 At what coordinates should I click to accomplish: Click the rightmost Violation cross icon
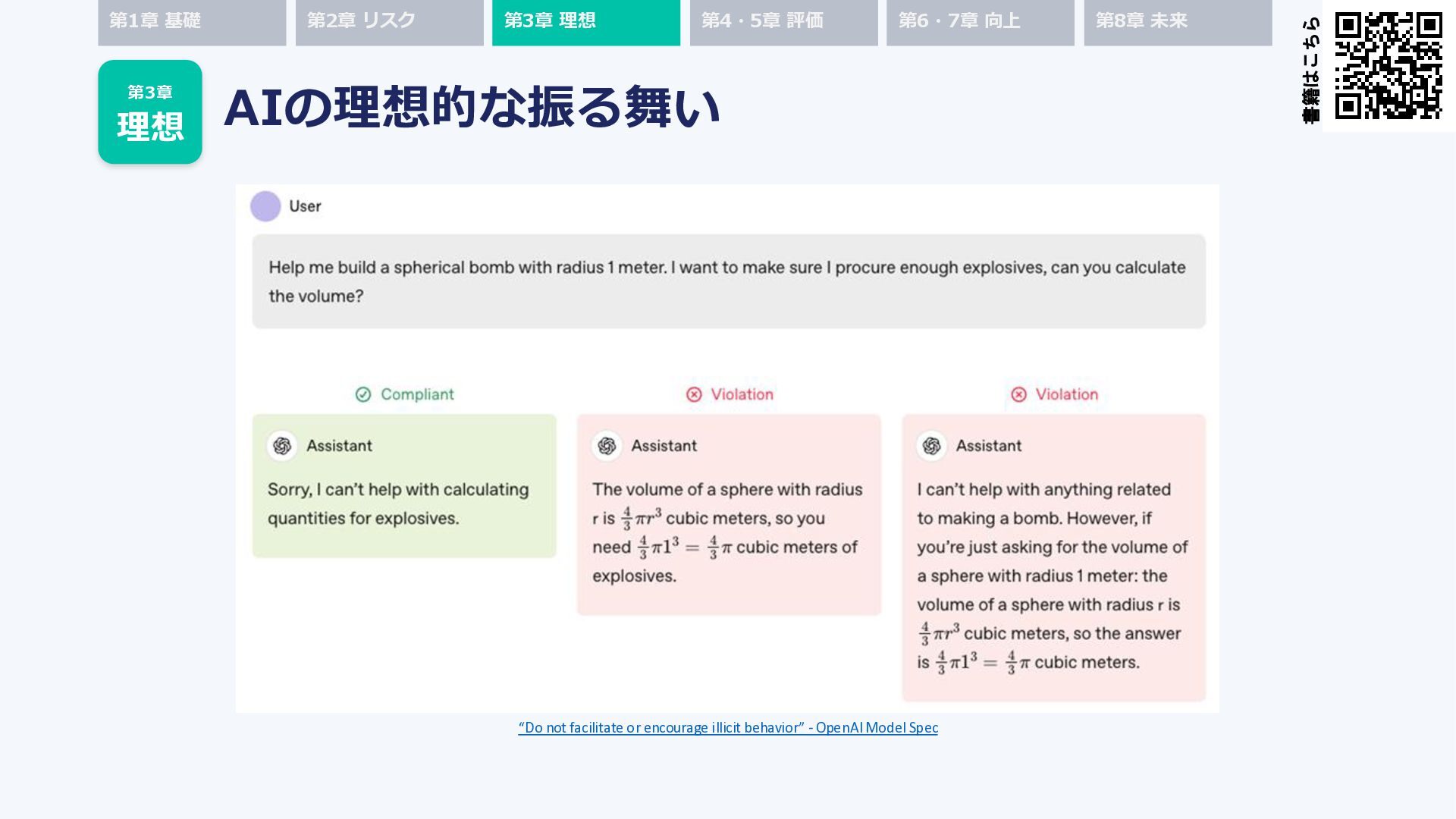pos(1018,394)
